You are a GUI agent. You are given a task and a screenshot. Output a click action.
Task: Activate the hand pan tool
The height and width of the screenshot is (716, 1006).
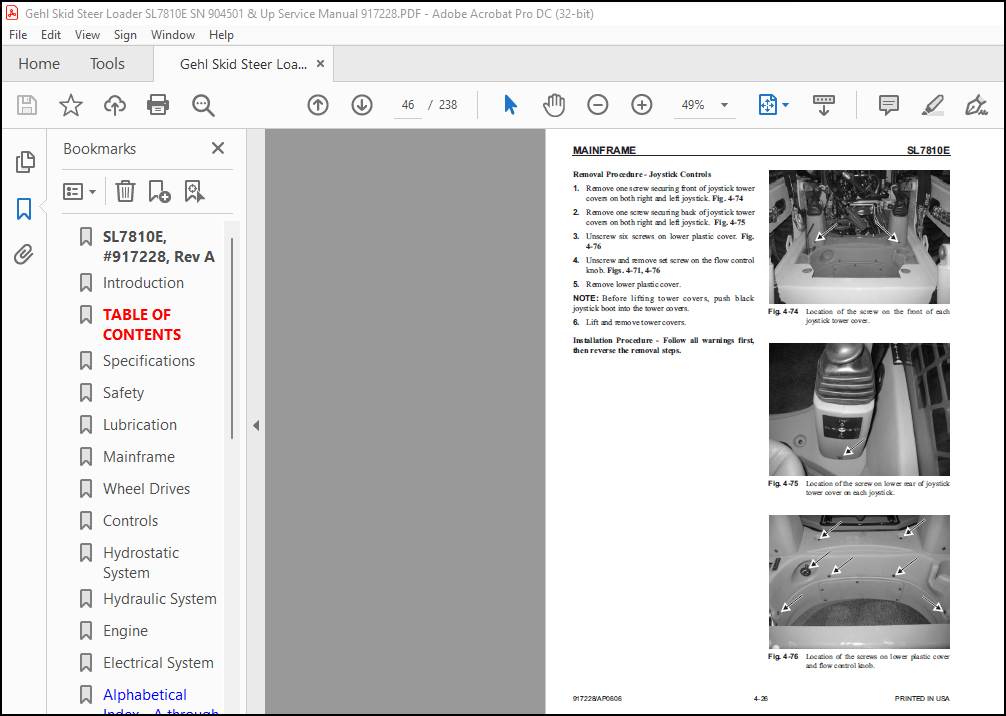point(554,105)
